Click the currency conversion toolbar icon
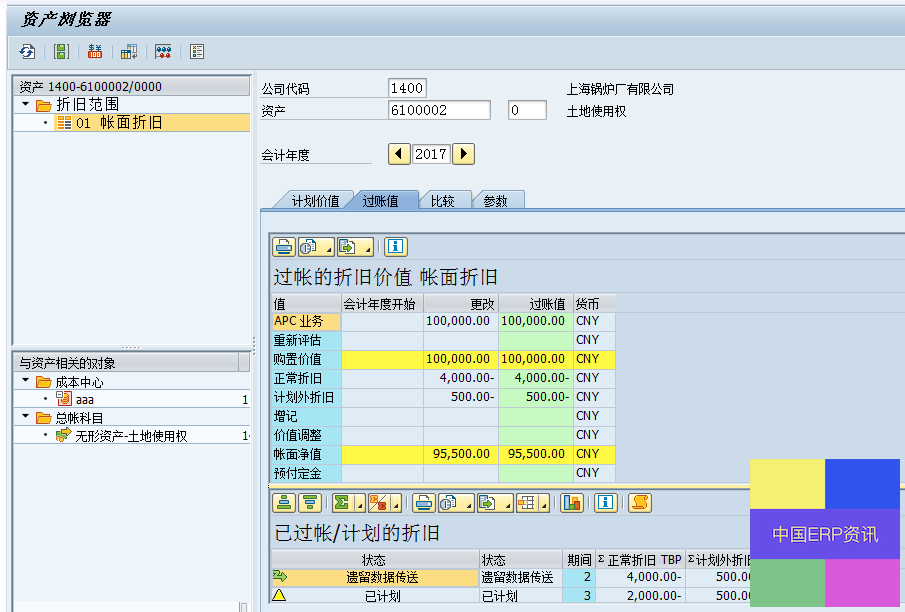The width and height of the screenshot is (905, 612). pos(95,51)
